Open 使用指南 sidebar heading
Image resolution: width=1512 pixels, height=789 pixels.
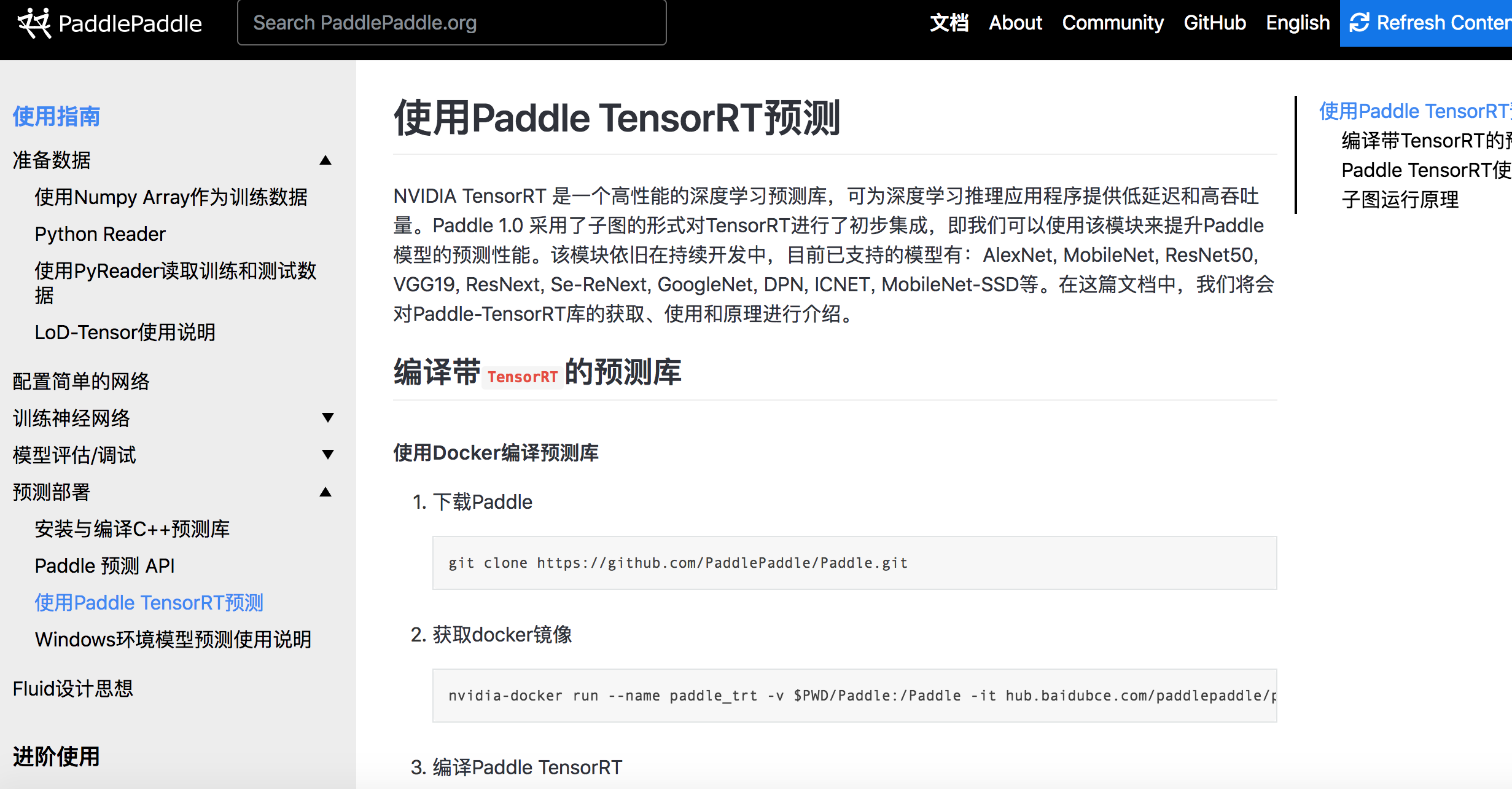coord(57,116)
